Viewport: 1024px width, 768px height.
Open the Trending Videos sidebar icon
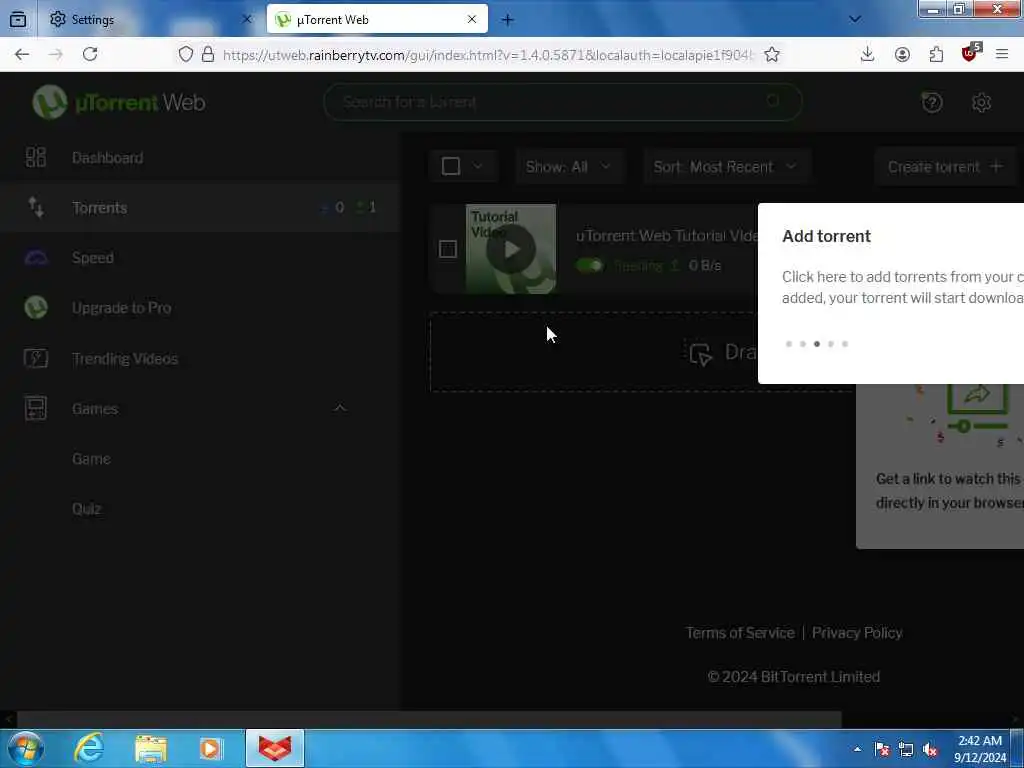[36, 359]
